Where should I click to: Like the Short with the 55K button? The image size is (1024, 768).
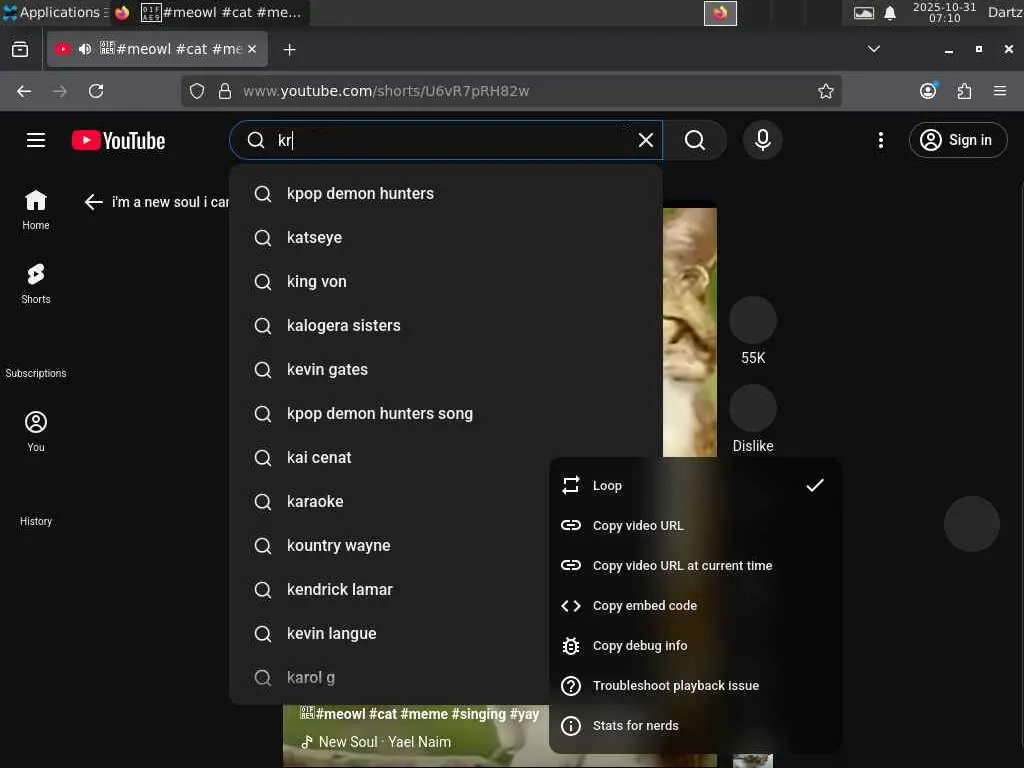753,320
